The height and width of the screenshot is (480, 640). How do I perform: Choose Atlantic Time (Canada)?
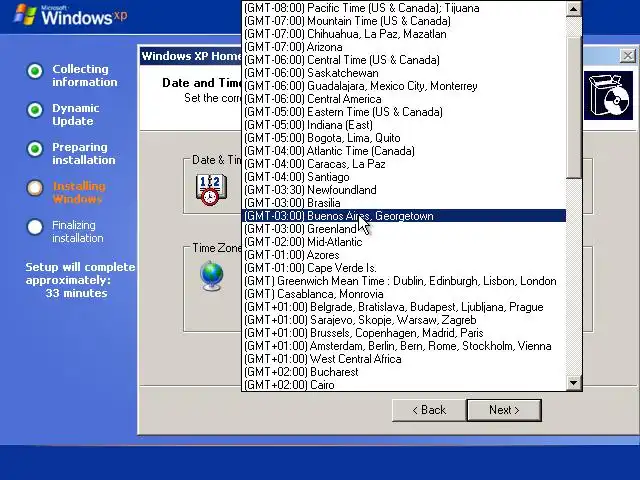pyautogui.click(x=404, y=151)
